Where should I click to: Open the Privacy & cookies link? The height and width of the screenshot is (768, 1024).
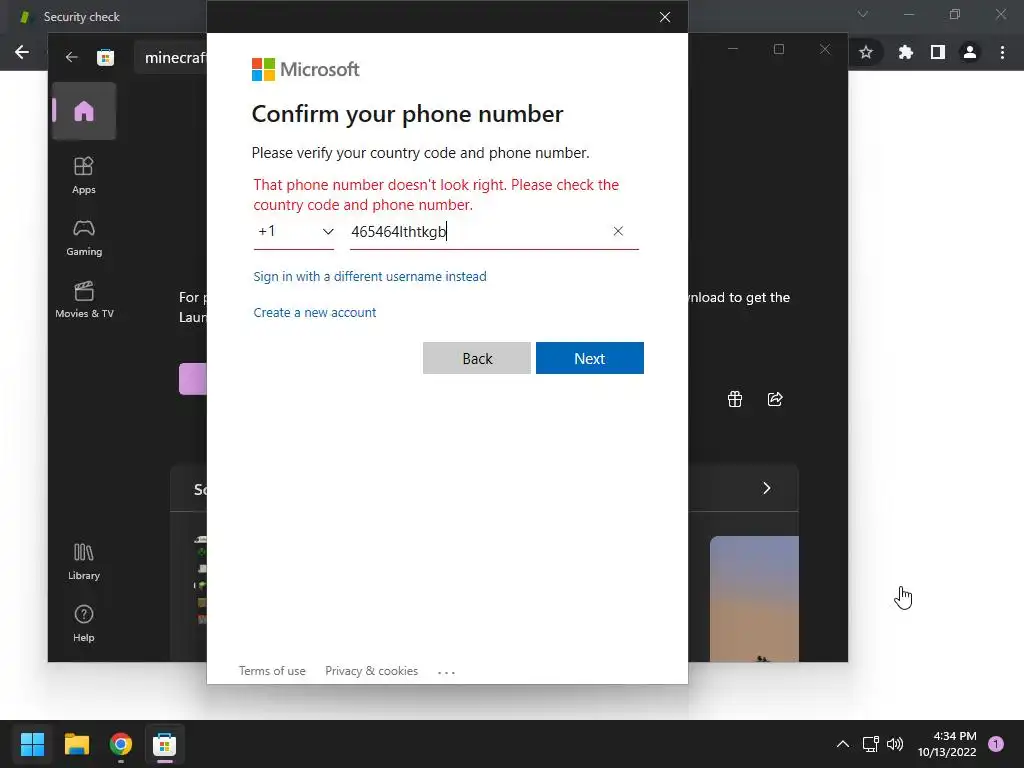coord(372,671)
